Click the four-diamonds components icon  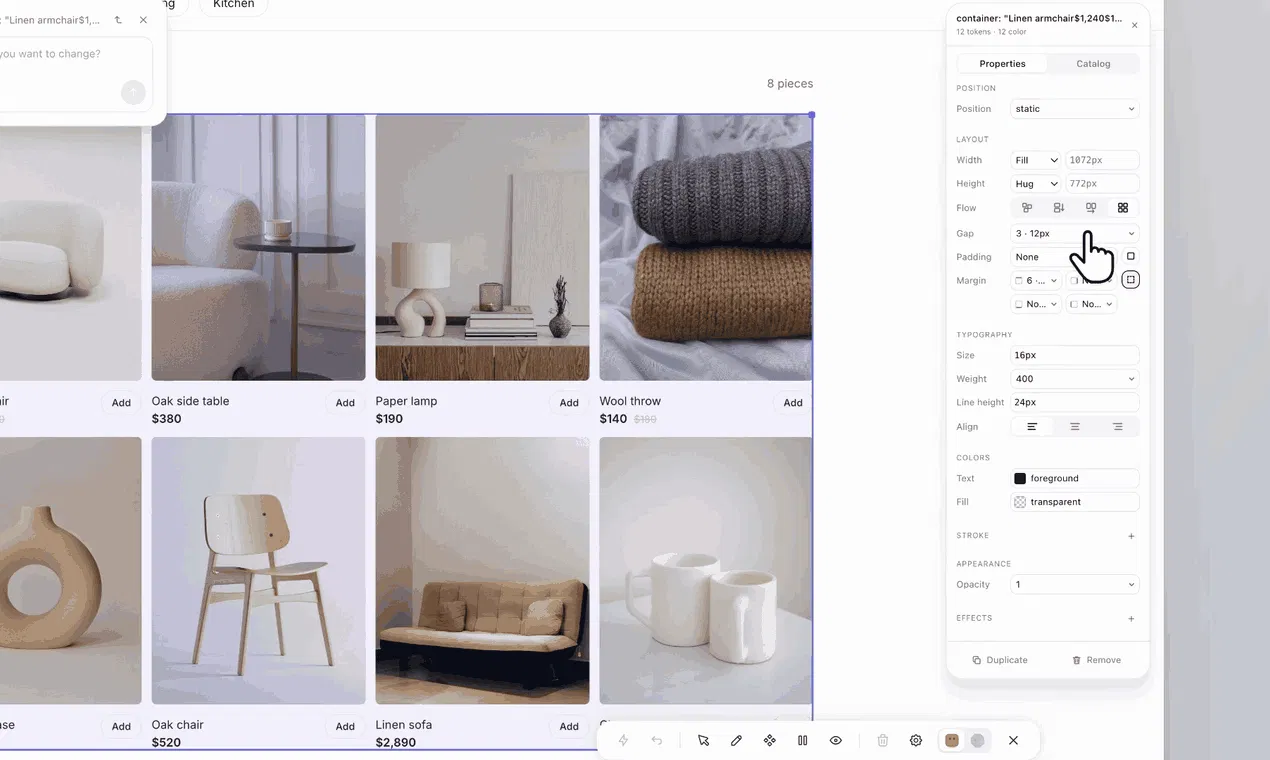pyautogui.click(x=769, y=741)
